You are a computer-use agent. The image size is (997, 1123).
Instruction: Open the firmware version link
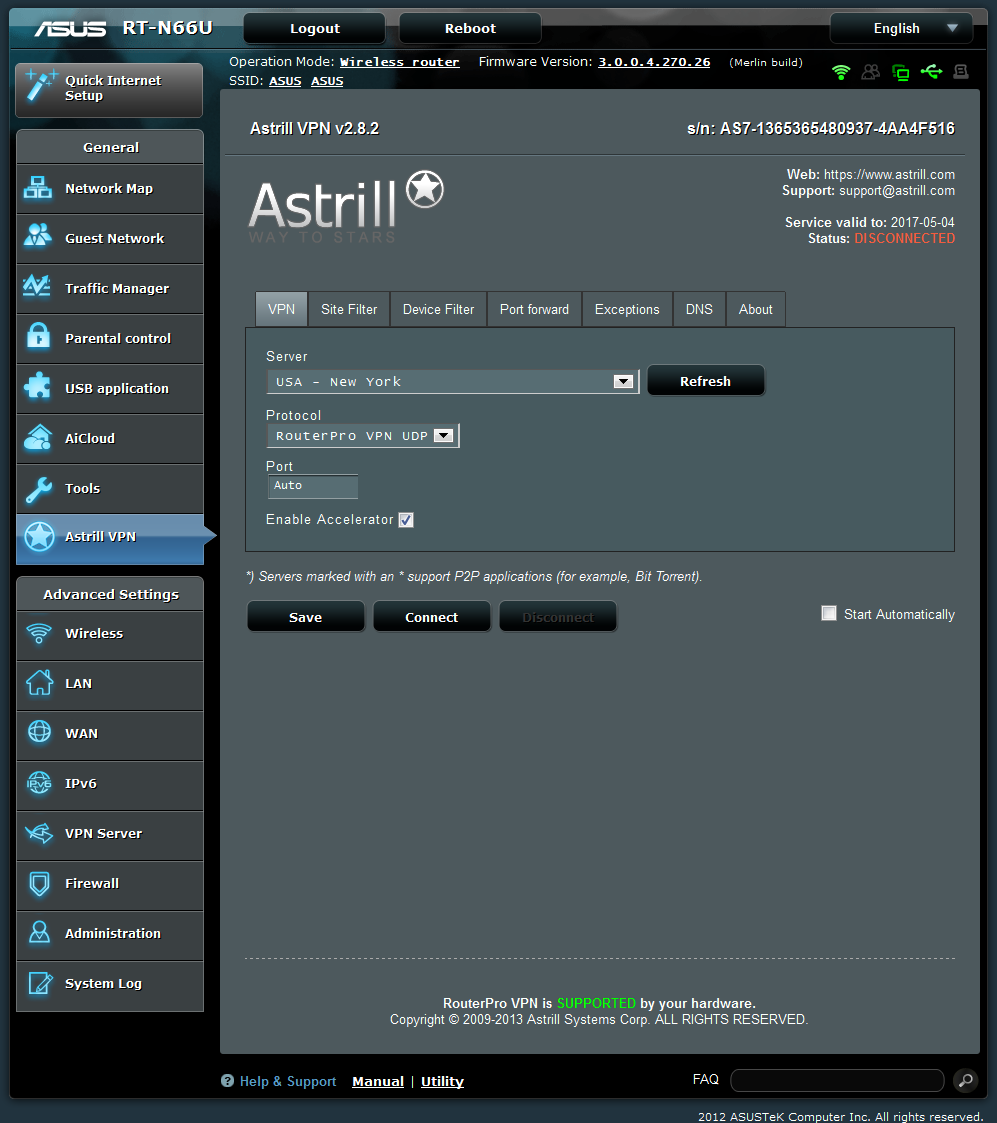[x=654, y=62]
